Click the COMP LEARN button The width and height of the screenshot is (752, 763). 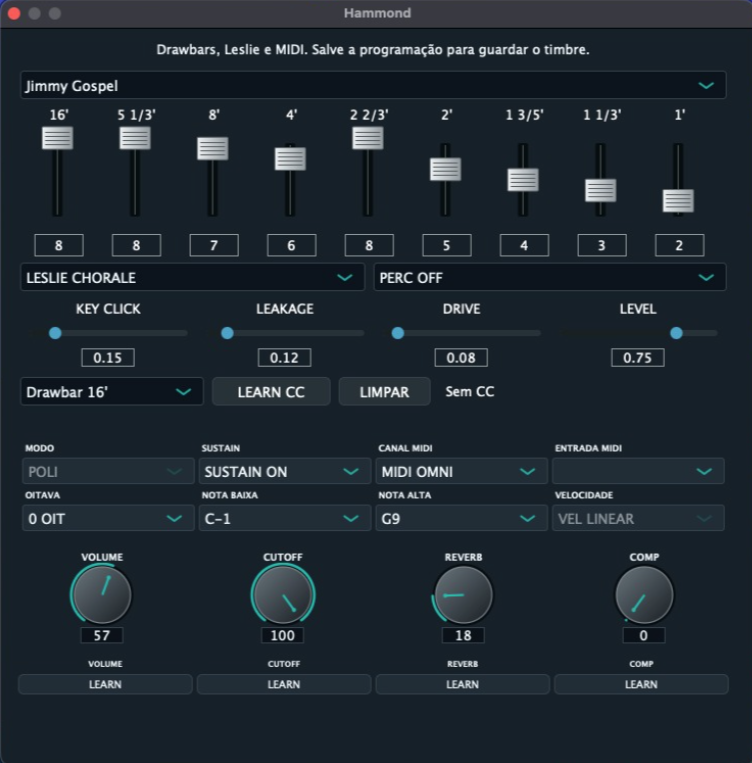pos(641,684)
